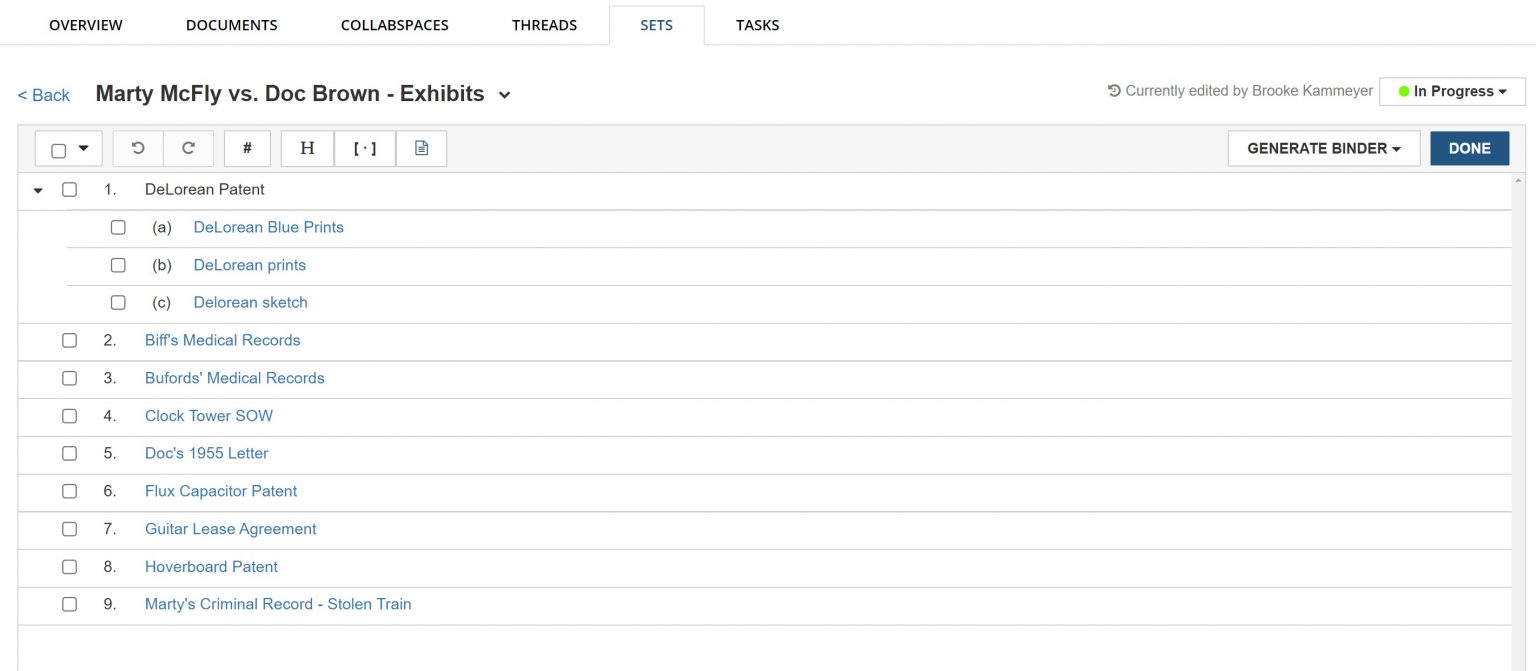Click the H heading toolbar icon

click(x=307, y=148)
